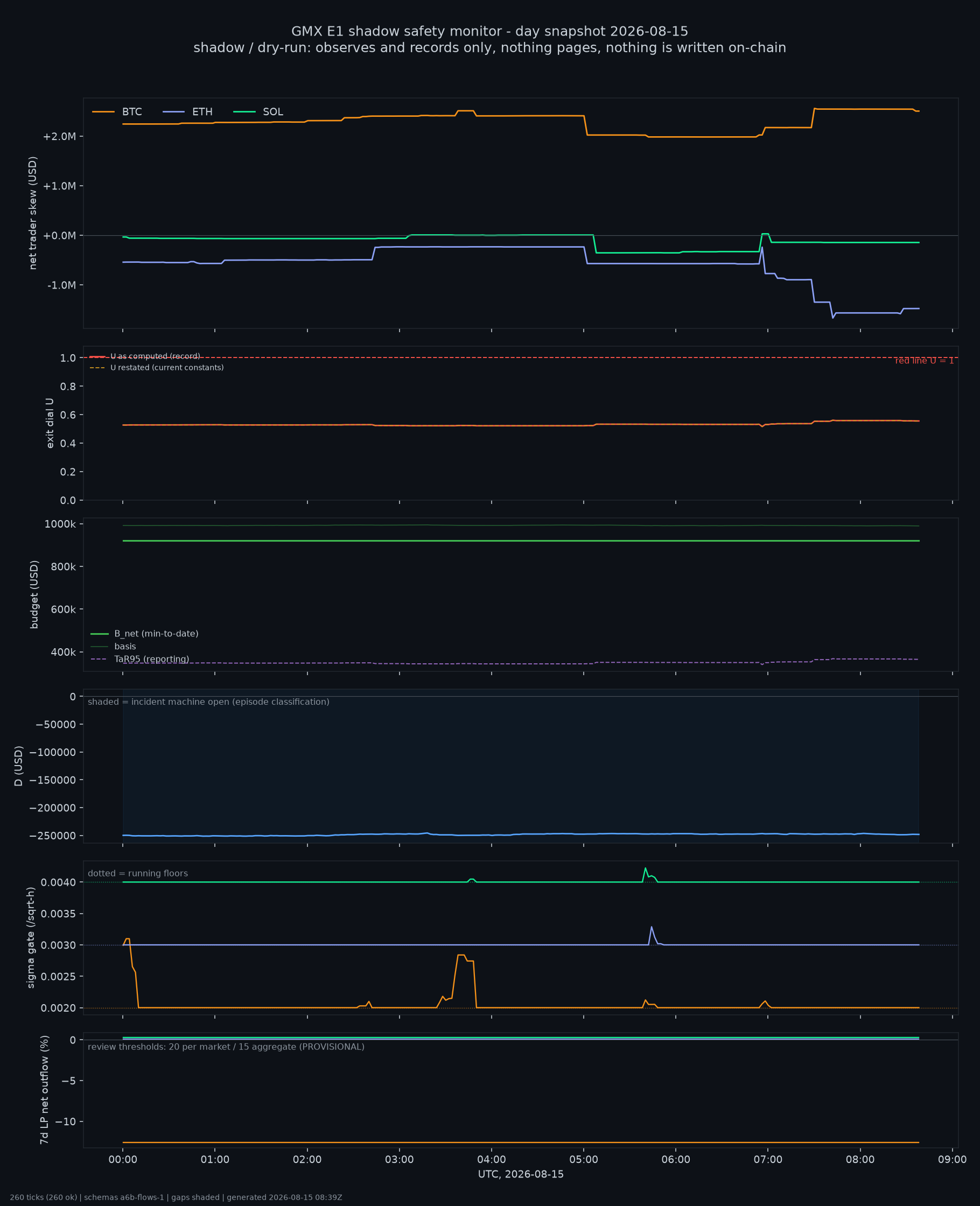Click the '7d LP net outflow (%)' axis label

(44, 1090)
